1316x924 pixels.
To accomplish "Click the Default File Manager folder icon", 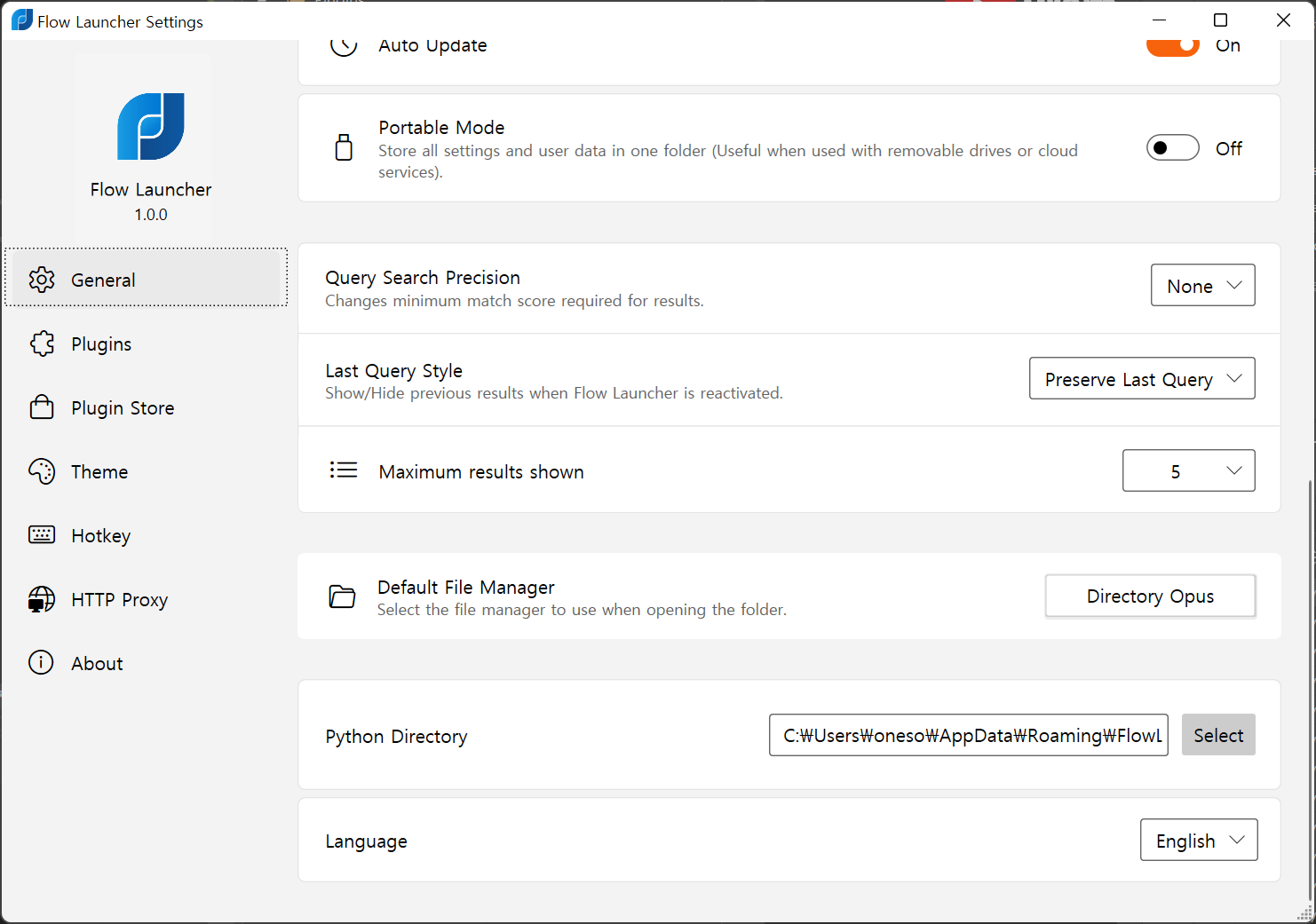I will [342, 596].
